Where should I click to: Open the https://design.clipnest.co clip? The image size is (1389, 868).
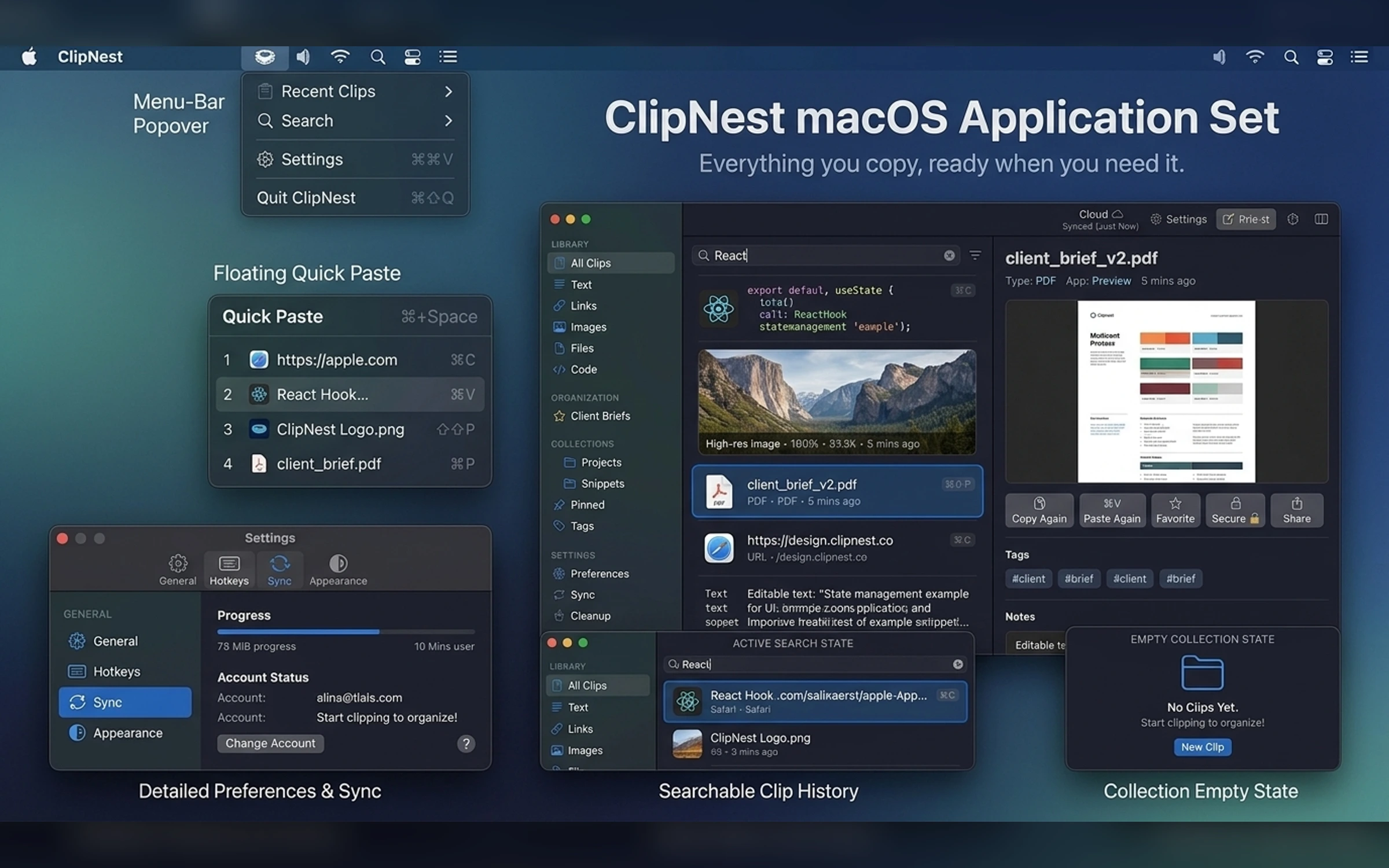pos(837,547)
